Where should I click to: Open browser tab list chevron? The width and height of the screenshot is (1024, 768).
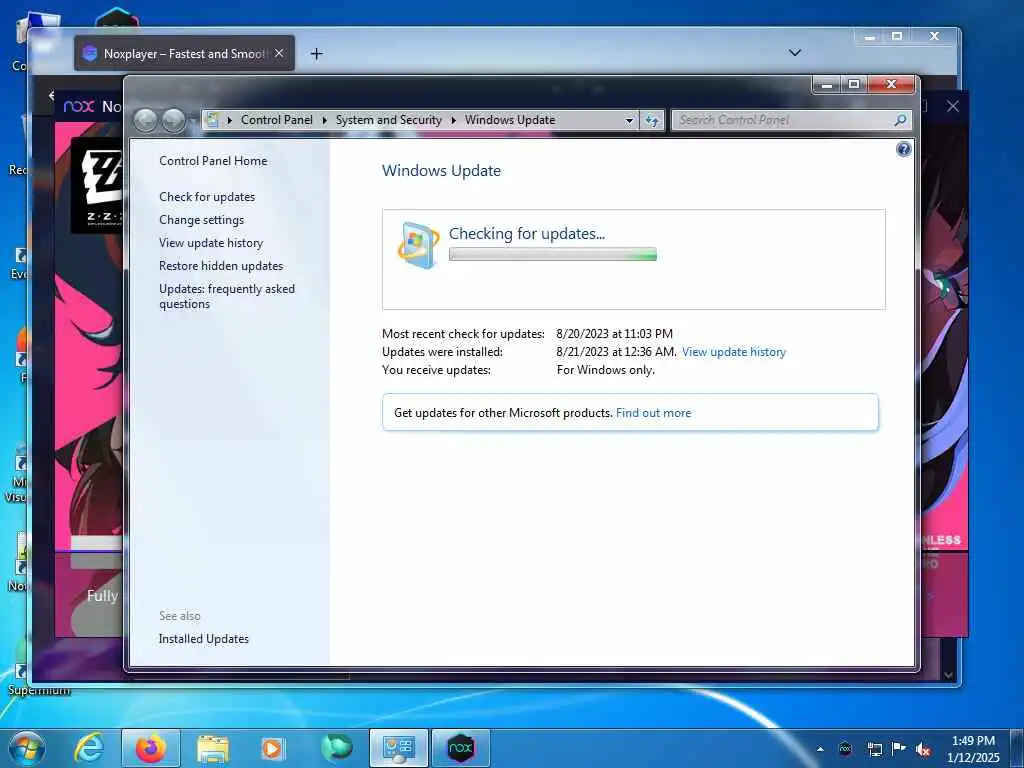coord(795,53)
